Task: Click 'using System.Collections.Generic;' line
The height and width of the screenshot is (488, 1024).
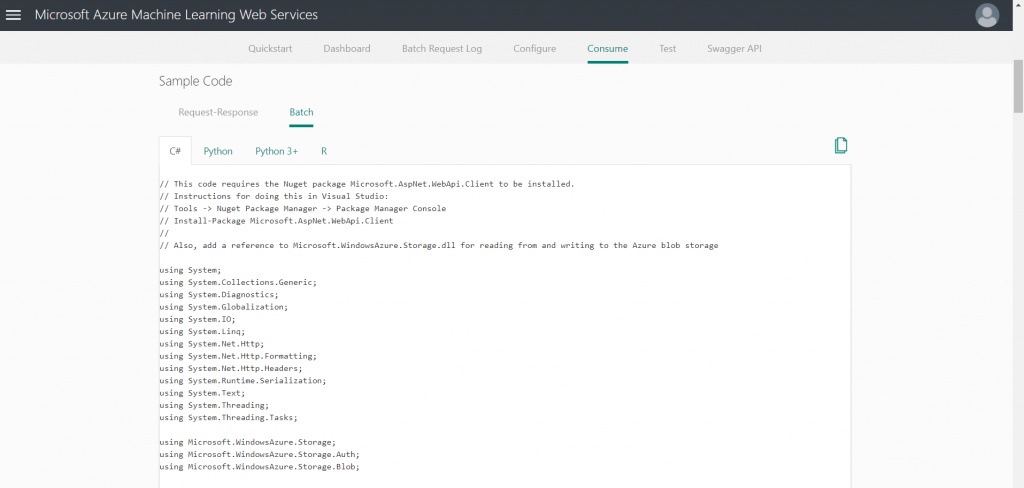Action: point(238,282)
